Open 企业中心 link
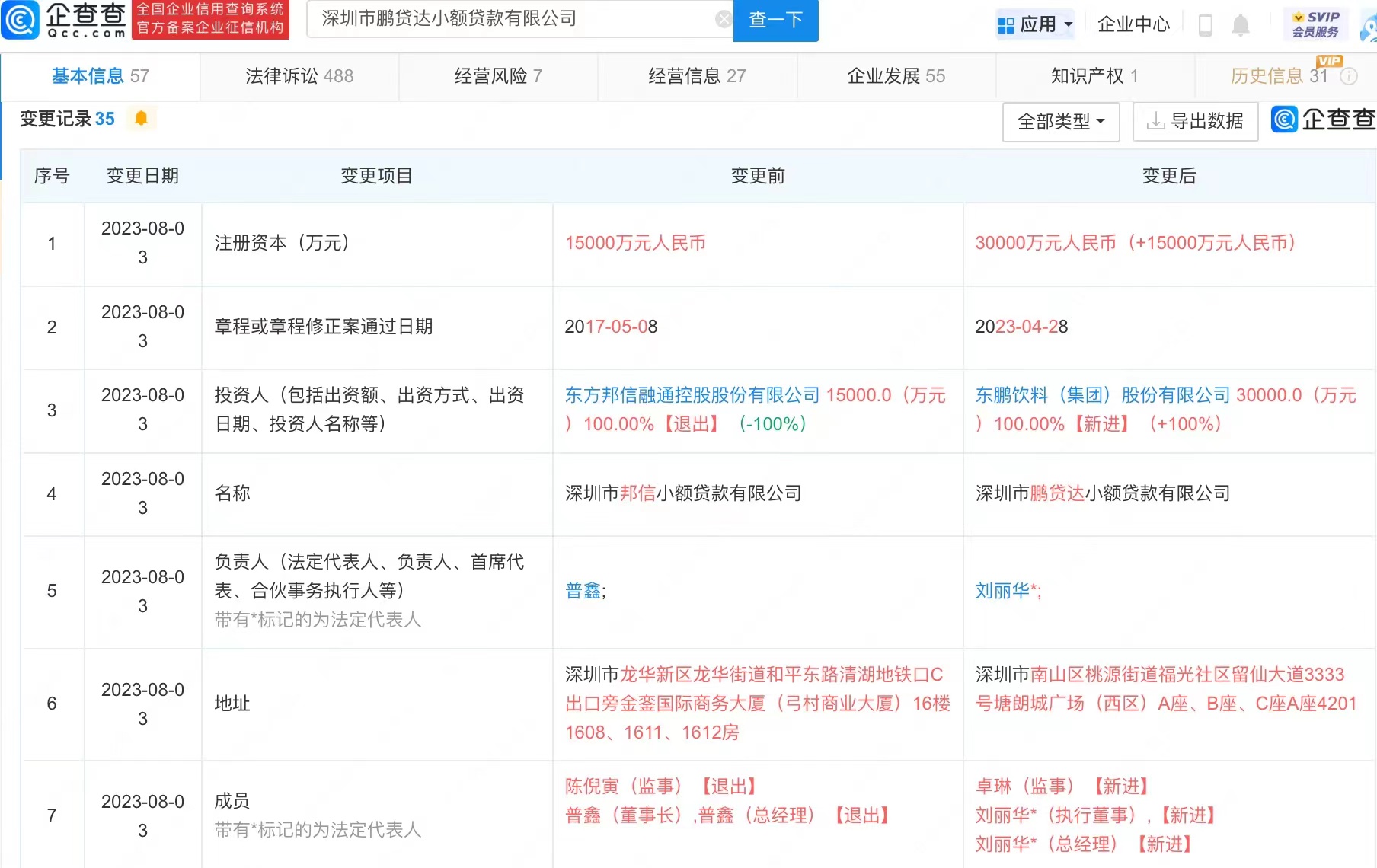This screenshot has height=868, width=1377. click(x=1133, y=25)
